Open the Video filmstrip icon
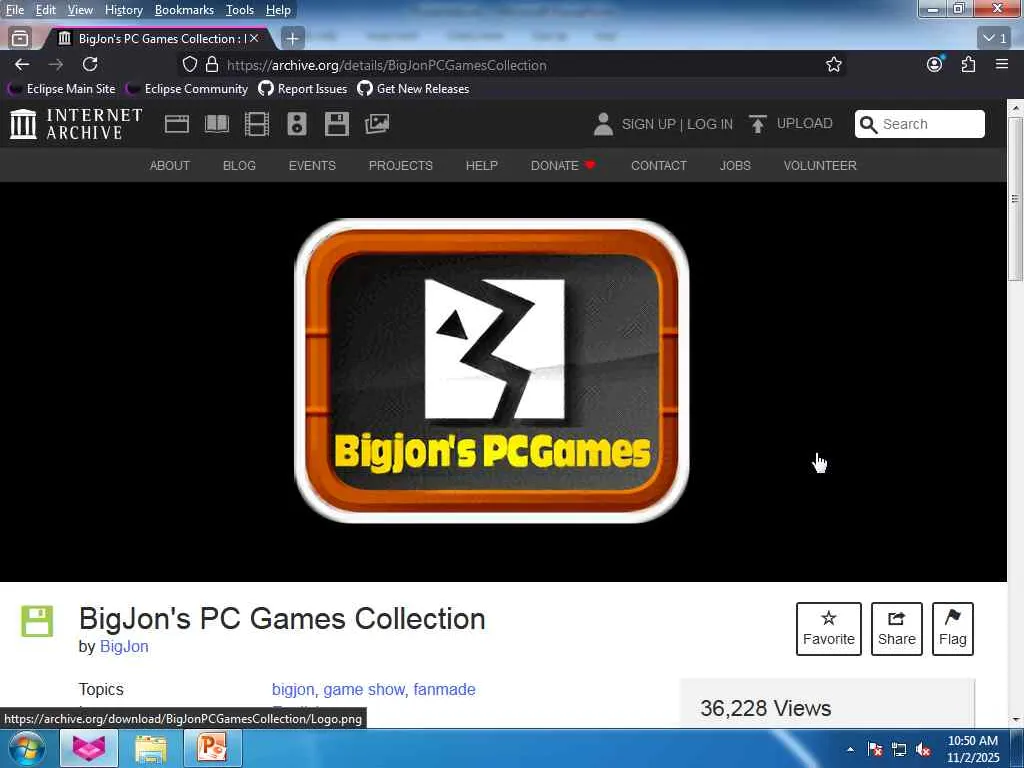 (257, 123)
